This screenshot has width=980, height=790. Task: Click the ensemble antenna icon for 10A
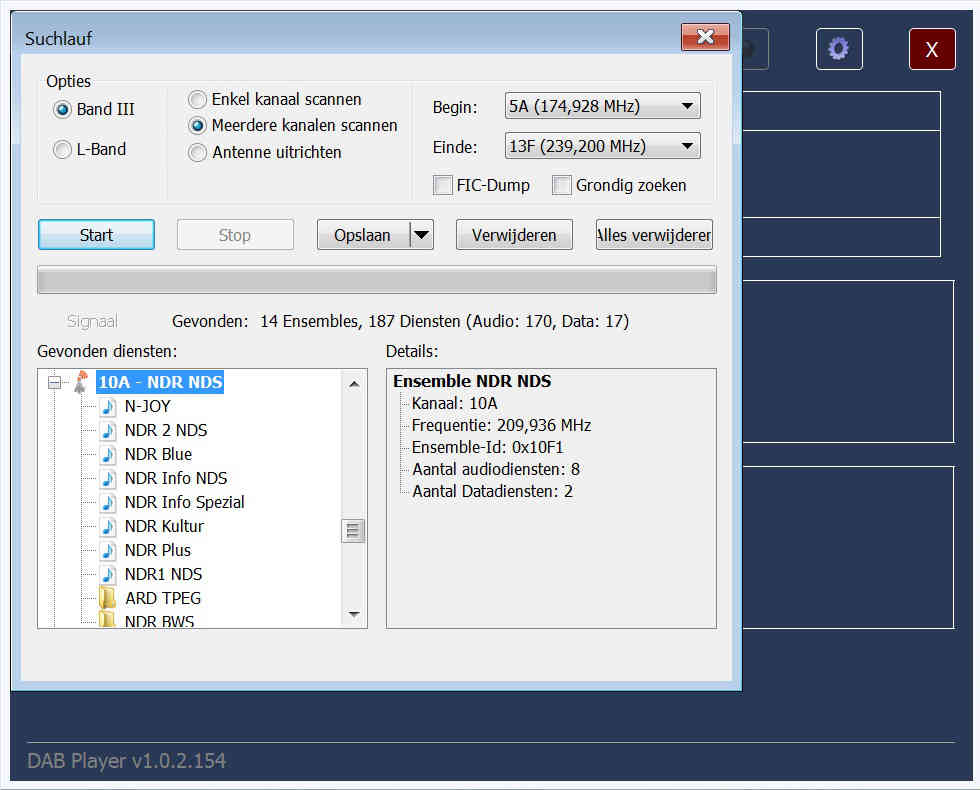click(x=81, y=382)
